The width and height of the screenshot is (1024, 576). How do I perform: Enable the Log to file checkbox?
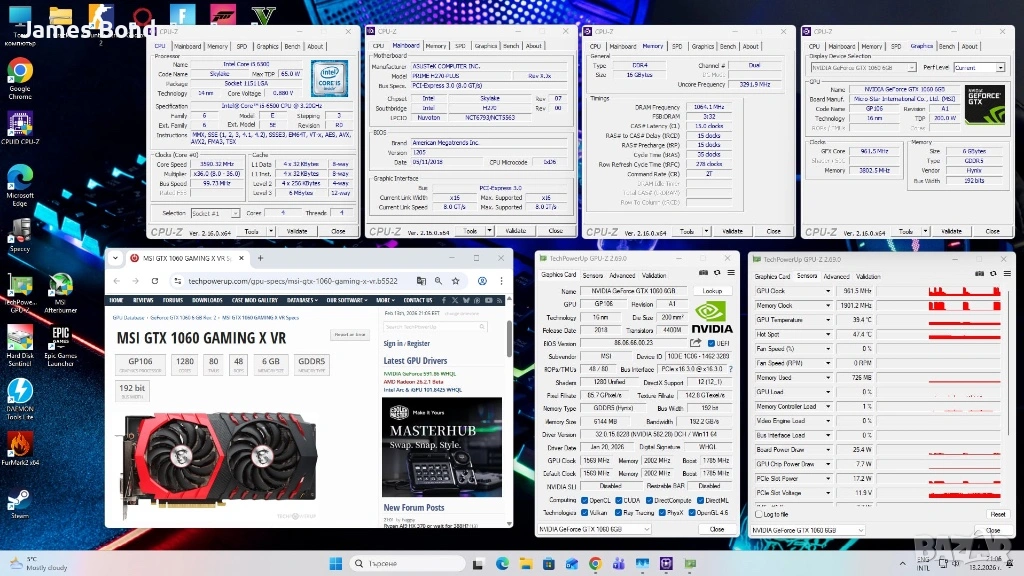758,514
